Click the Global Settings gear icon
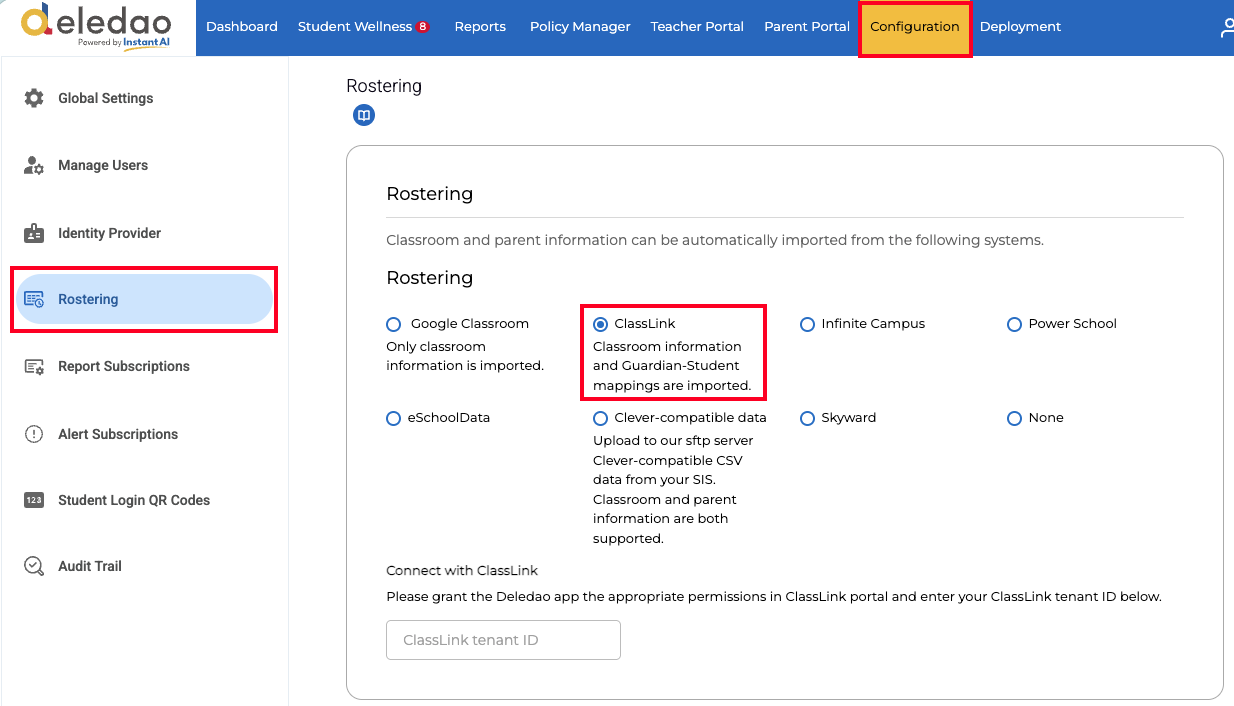 [34, 98]
